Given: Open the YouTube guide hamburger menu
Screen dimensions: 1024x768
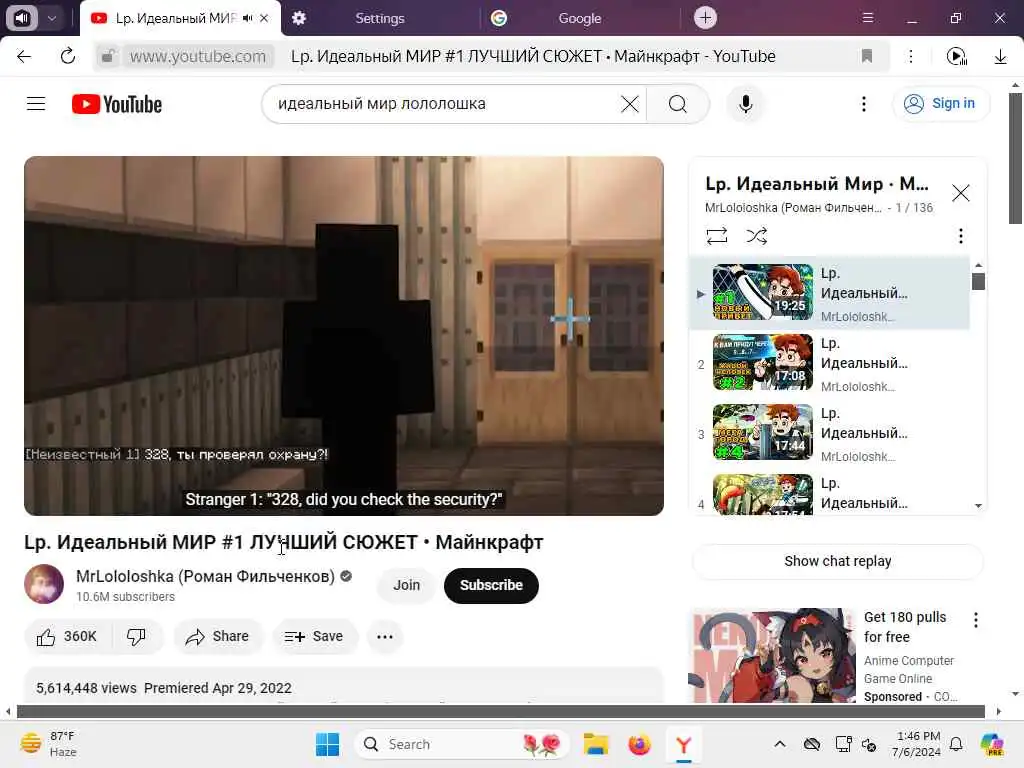Looking at the screenshot, I should 36,104.
